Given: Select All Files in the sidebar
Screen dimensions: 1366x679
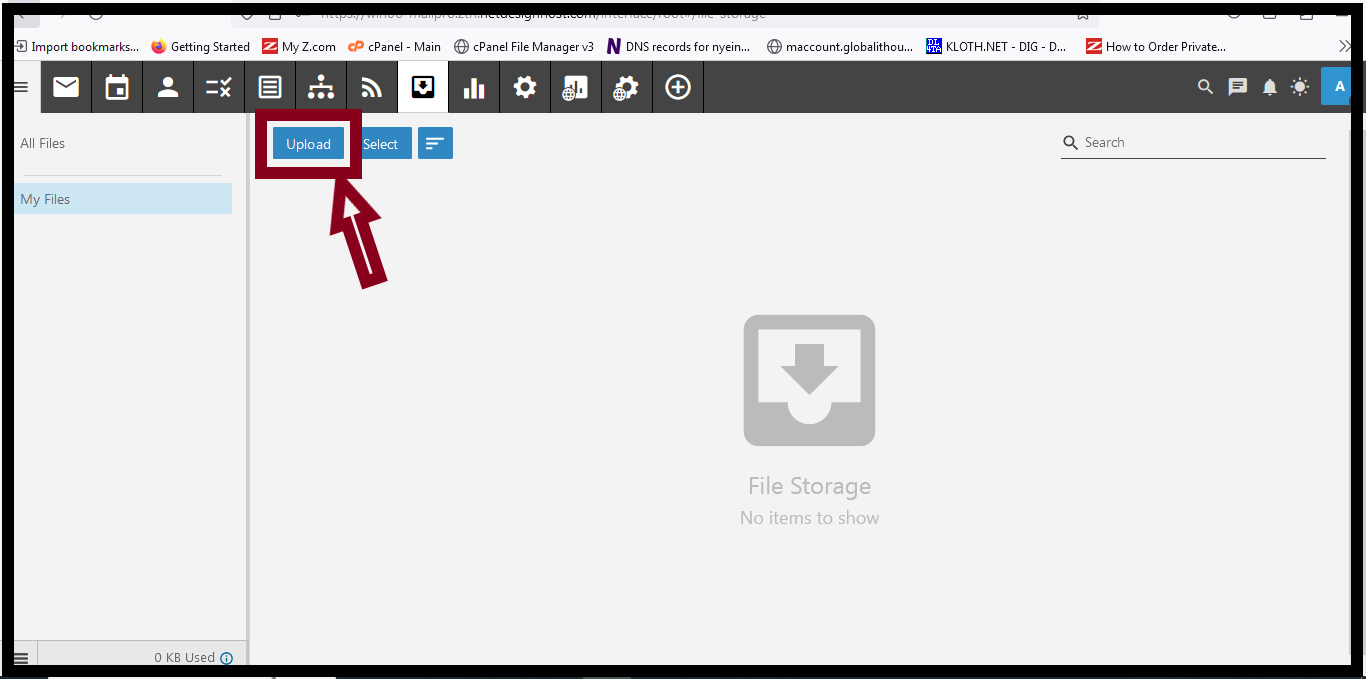Looking at the screenshot, I should tap(42, 143).
